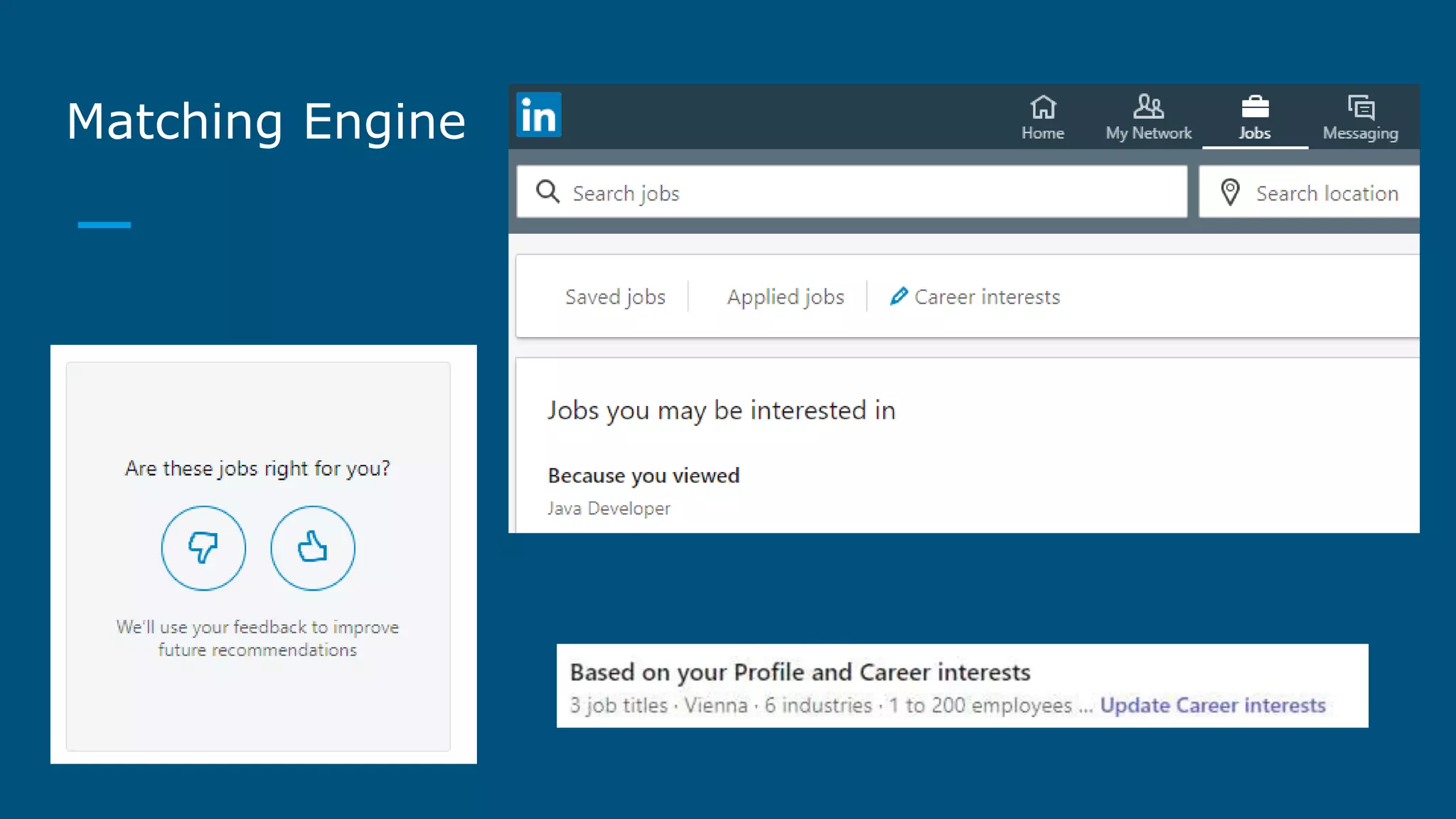
Task: Focus the Search location input field
Action: (1327, 193)
